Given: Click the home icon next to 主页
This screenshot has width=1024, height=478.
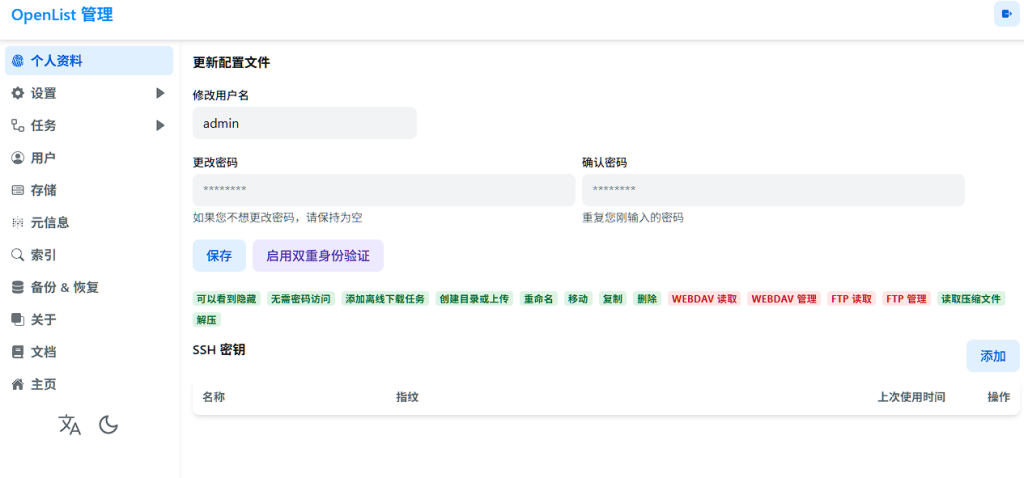Looking at the screenshot, I should pos(18,384).
